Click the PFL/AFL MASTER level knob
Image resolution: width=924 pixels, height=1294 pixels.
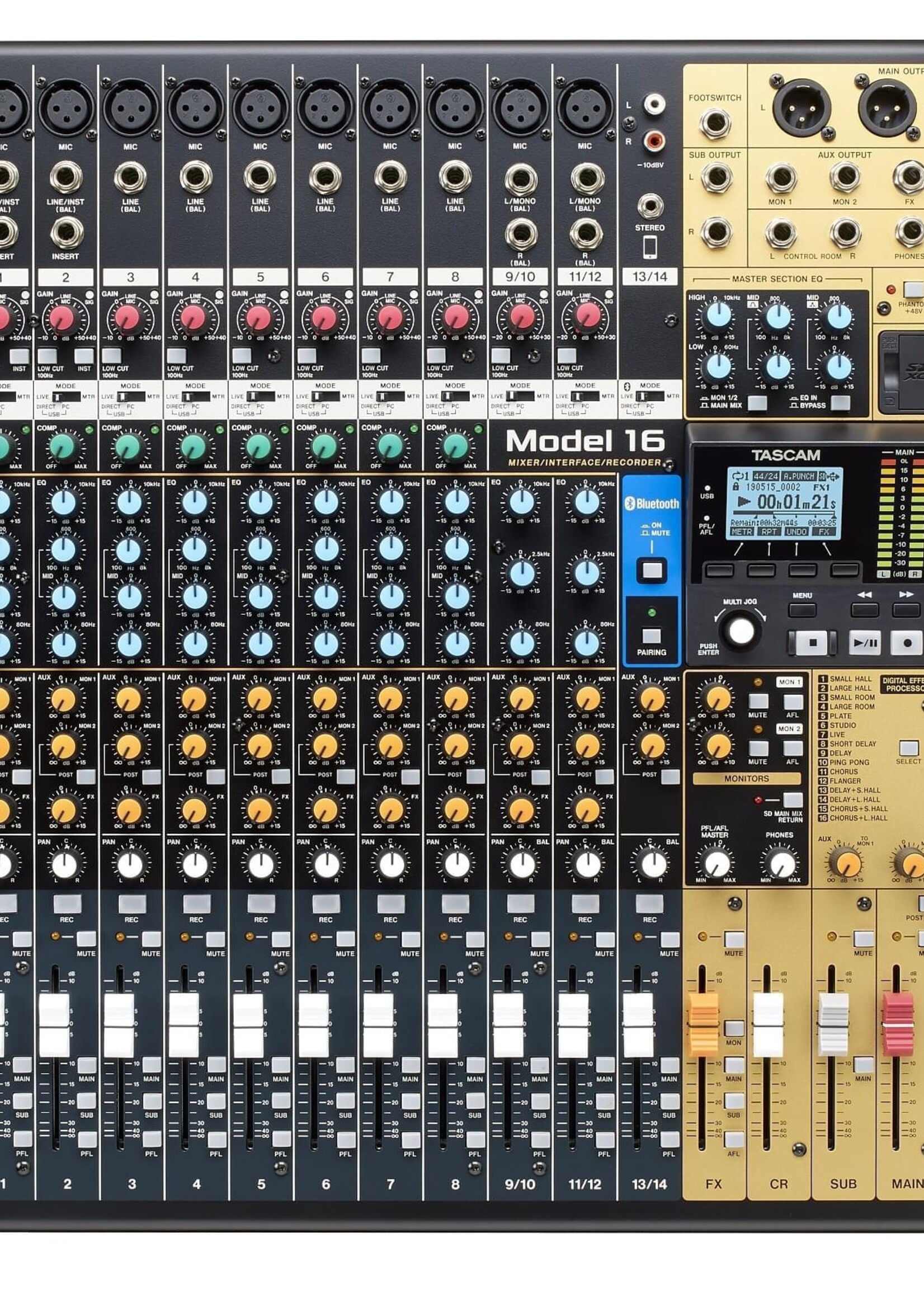[x=716, y=863]
